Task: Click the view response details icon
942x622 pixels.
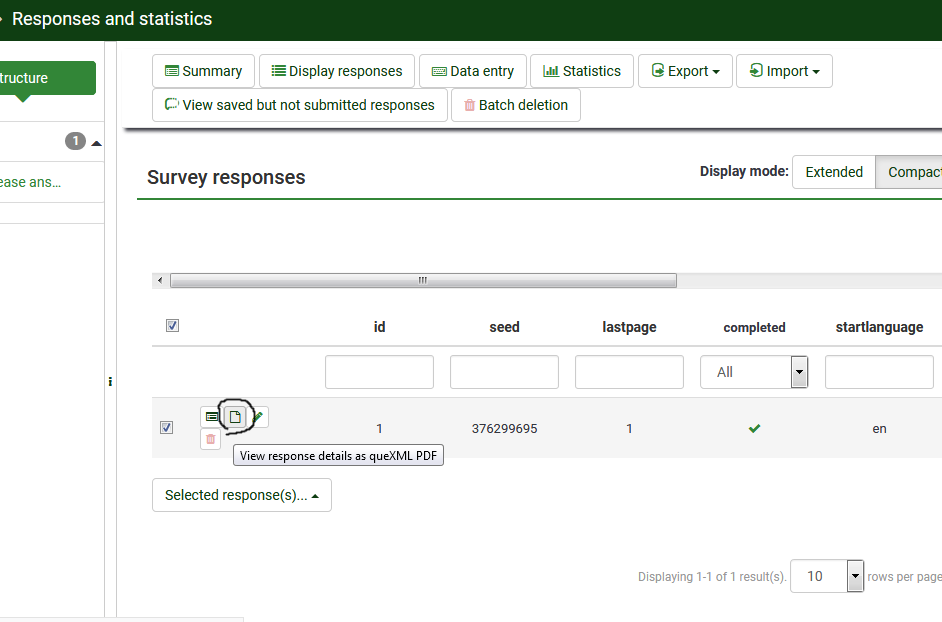Action: point(211,417)
